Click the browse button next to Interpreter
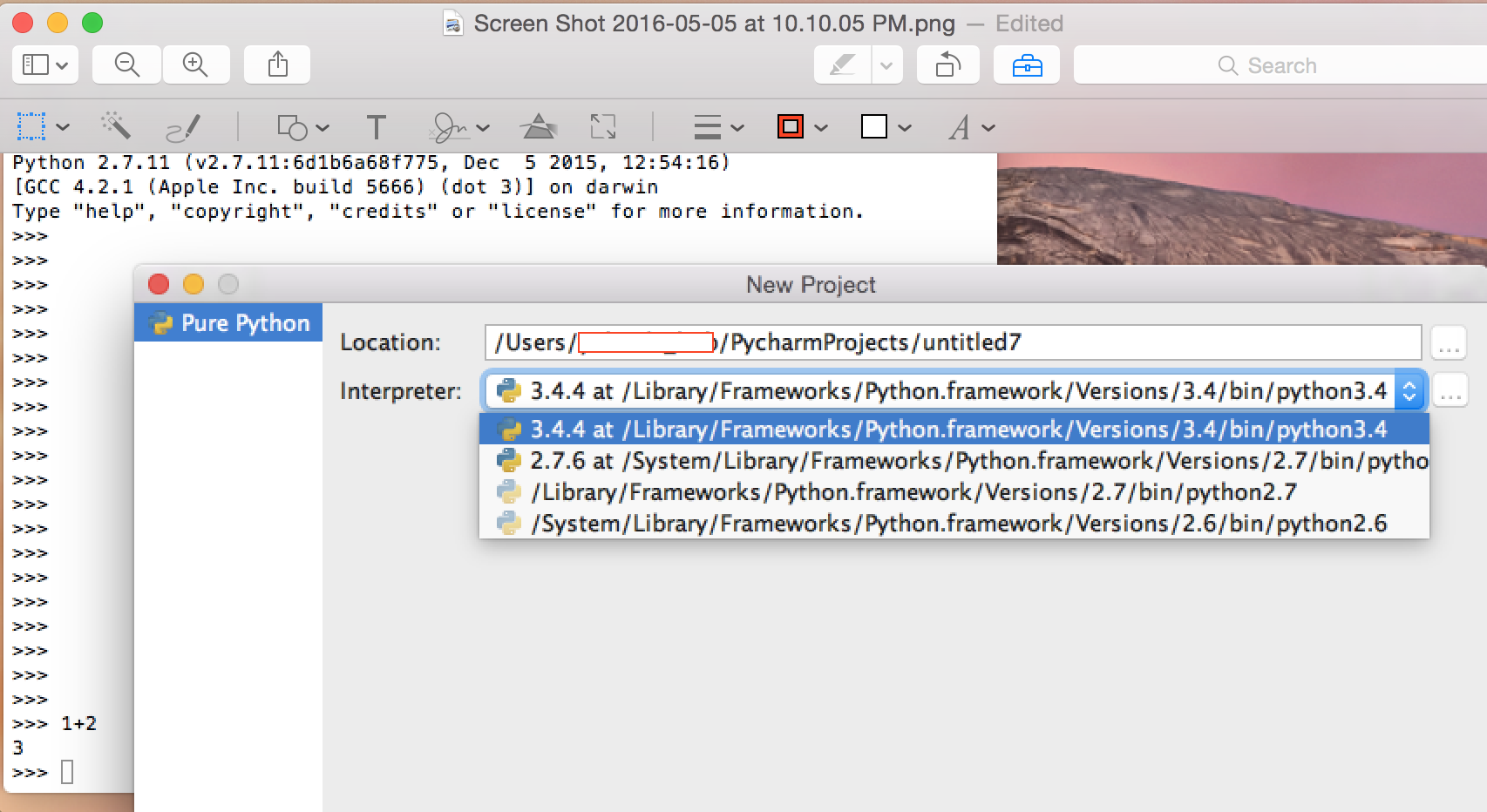The width and height of the screenshot is (1487, 812). click(1449, 392)
